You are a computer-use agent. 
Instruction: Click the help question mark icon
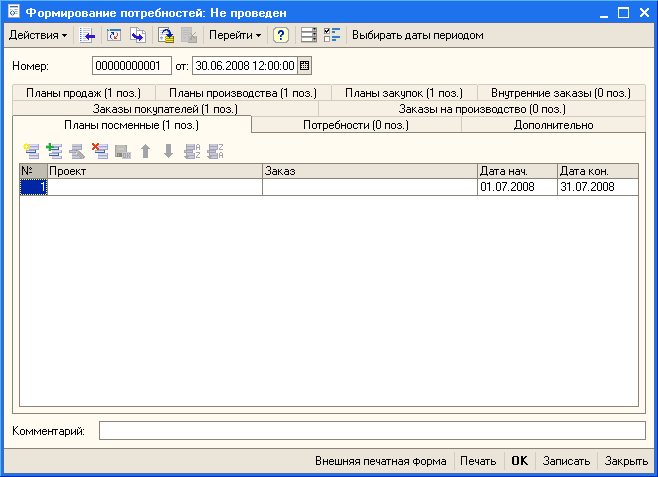tap(281, 35)
